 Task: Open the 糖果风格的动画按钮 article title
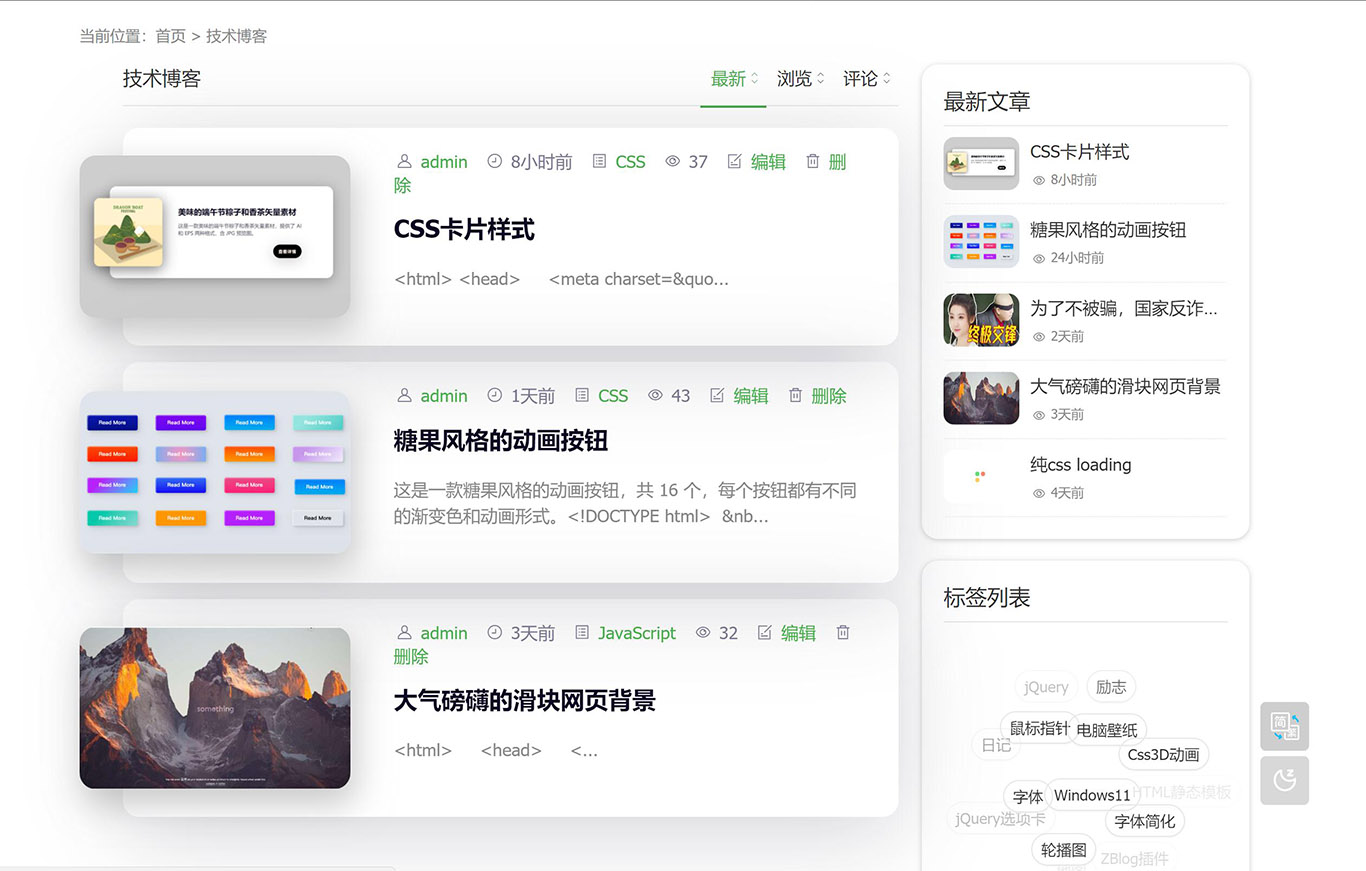pyautogui.click(x=500, y=441)
